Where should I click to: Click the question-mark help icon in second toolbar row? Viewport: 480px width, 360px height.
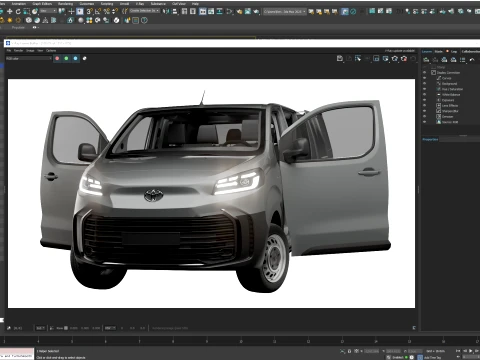click(x=144, y=20)
